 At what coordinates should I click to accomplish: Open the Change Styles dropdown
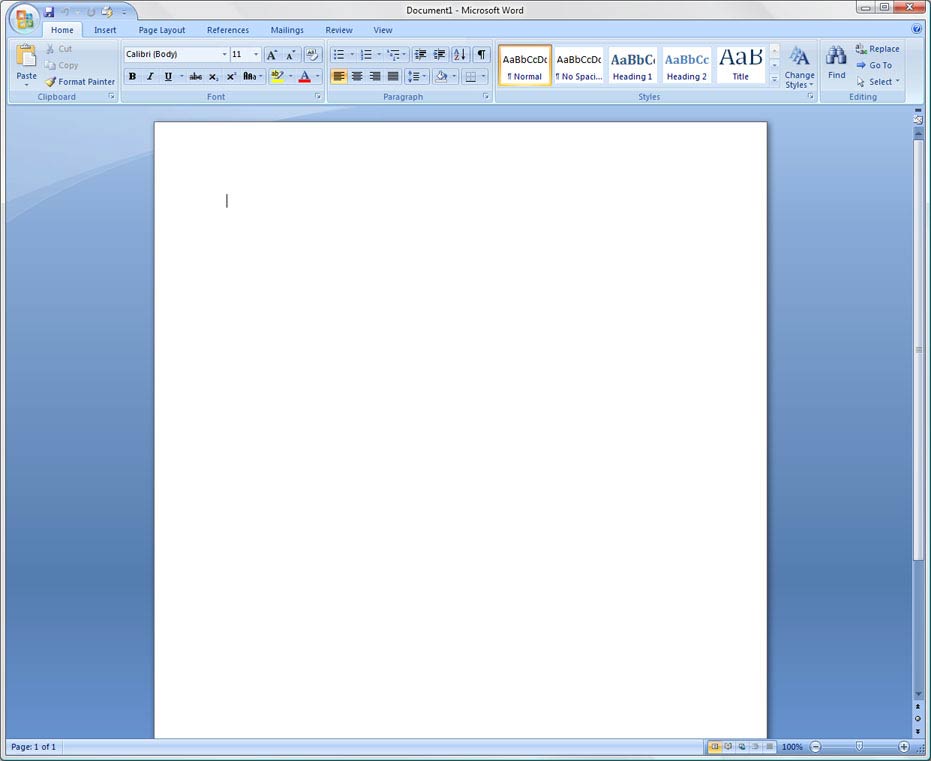(x=799, y=66)
